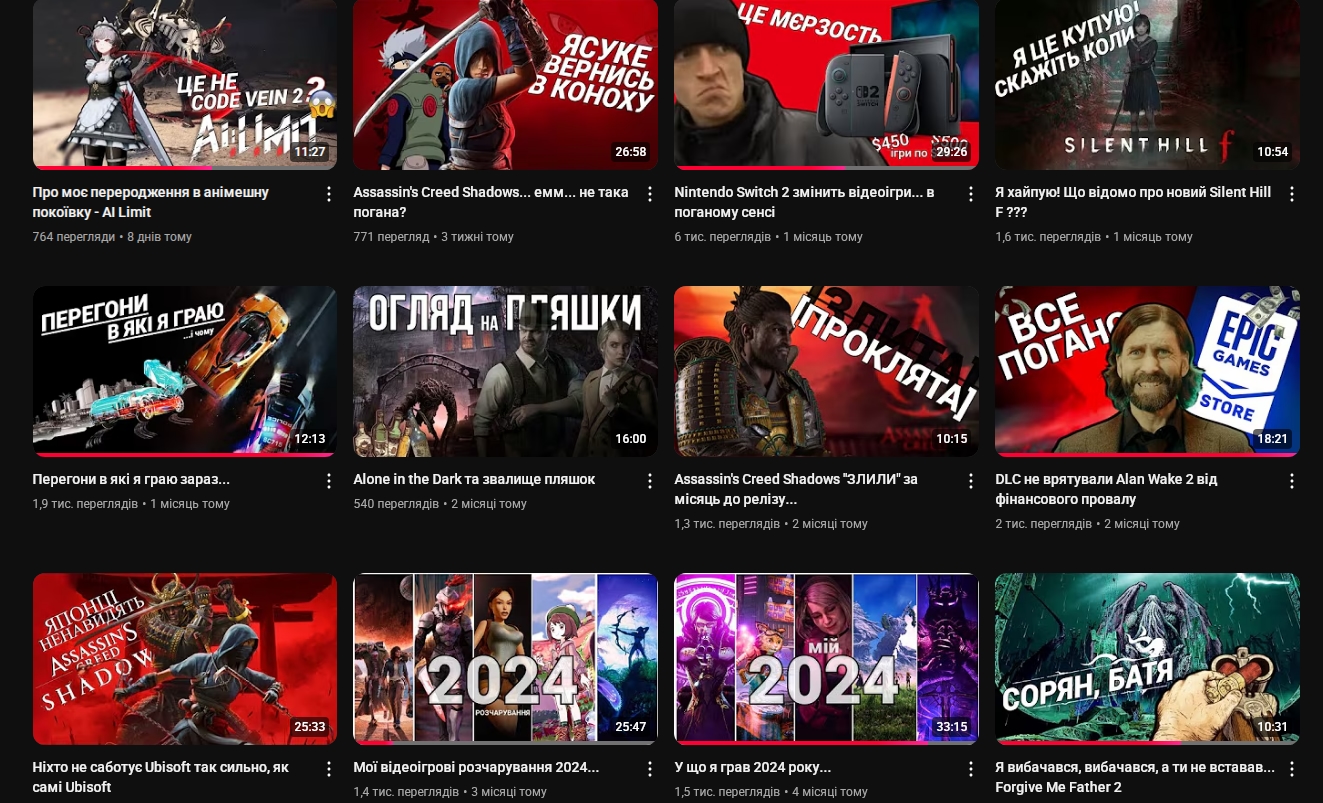Click title 'Assassin's Creed Shadows... емм... не така погана?'
The width and height of the screenshot is (1323, 803).
(x=491, y=202)
